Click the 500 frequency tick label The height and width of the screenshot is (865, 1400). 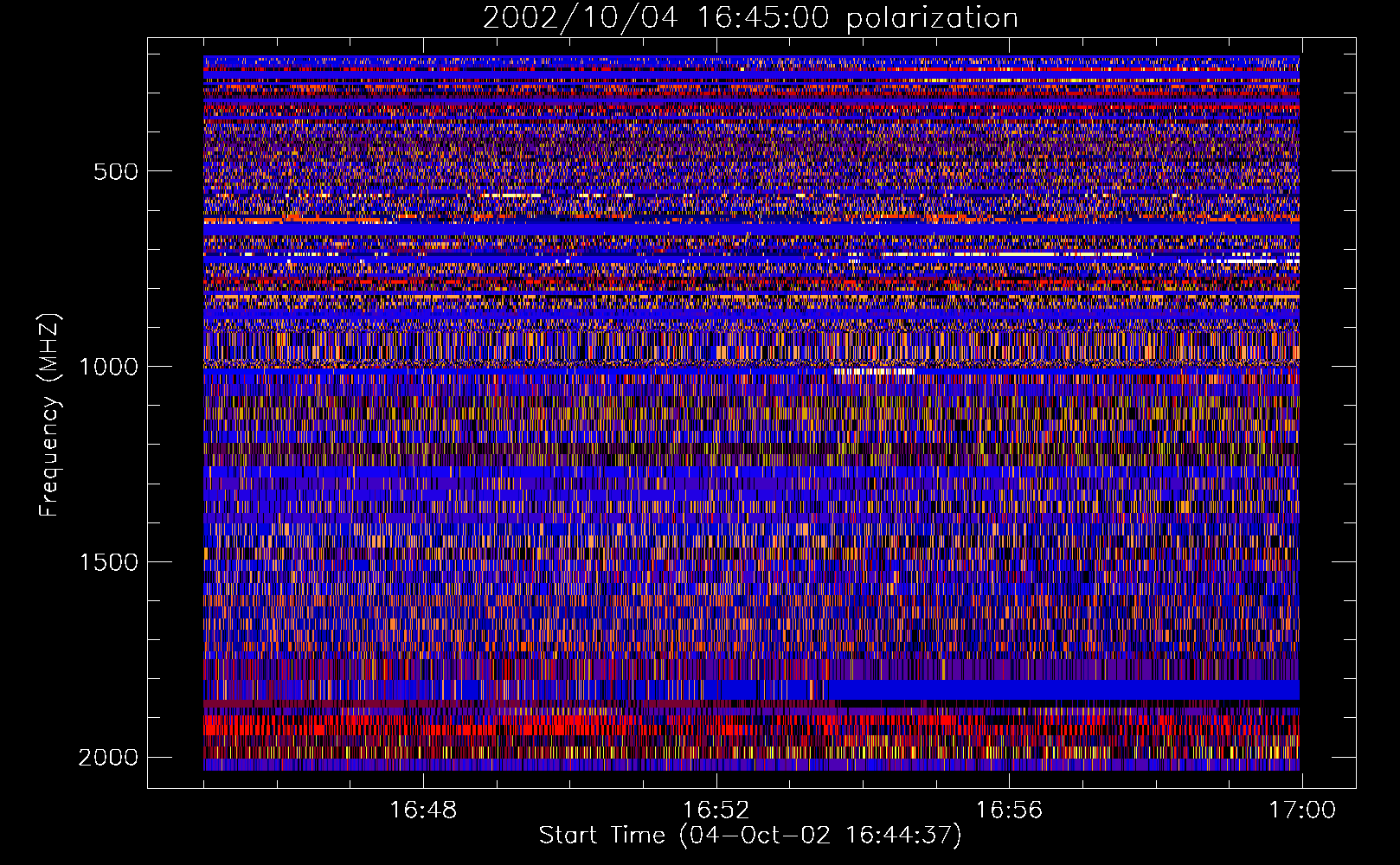(x=116, y=171)
